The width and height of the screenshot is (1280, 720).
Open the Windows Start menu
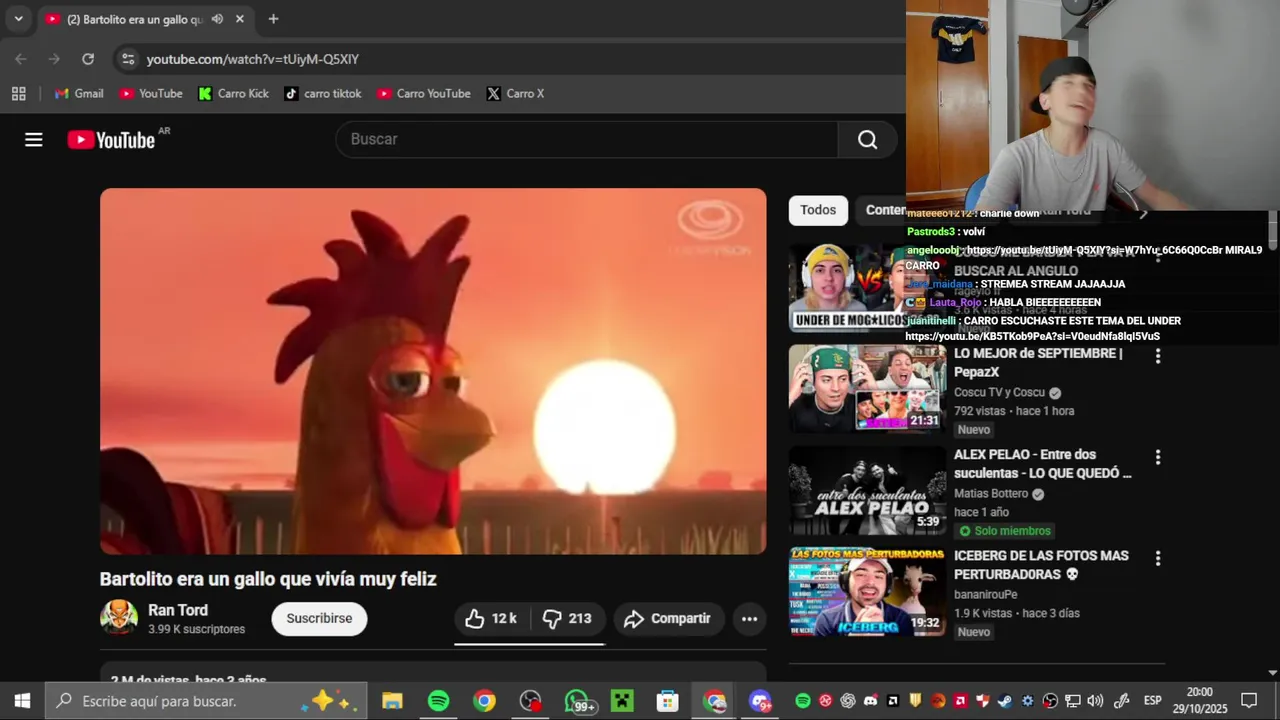click(22, 701)
